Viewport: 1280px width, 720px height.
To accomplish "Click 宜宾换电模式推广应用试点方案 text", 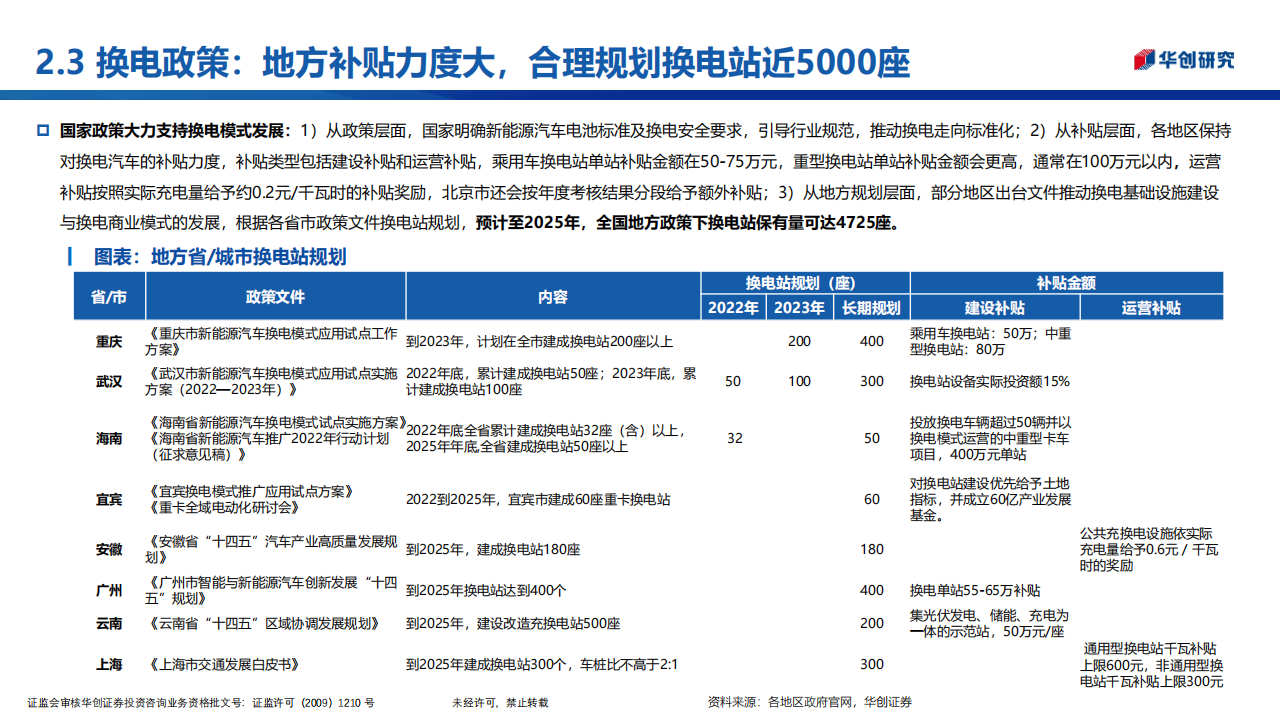I will point(248,491).
